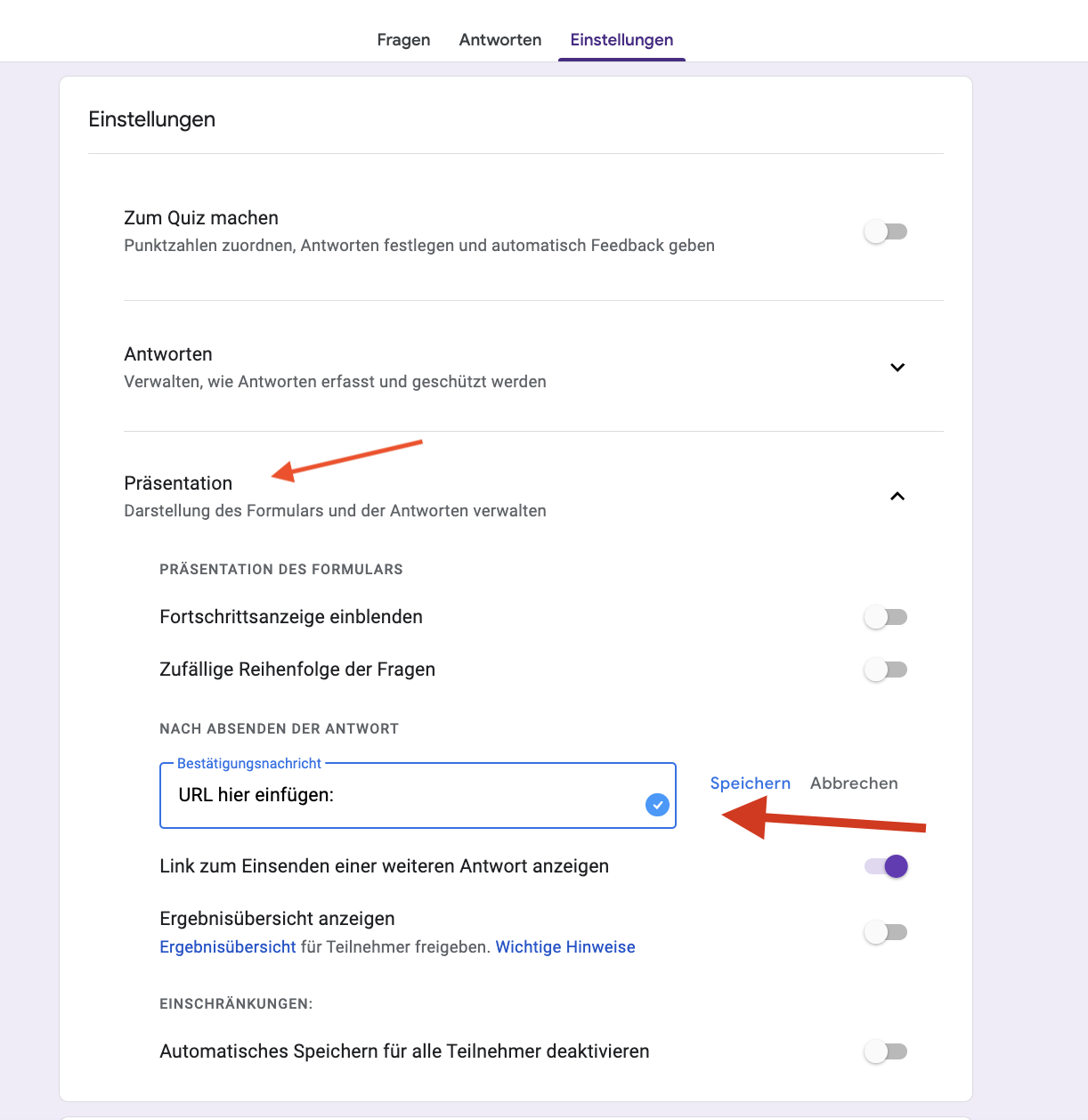Click the Zum Quiz machen heading
Viewport: 1088px width, 1120px height.
pyautogui.click(x=201, y=218)
